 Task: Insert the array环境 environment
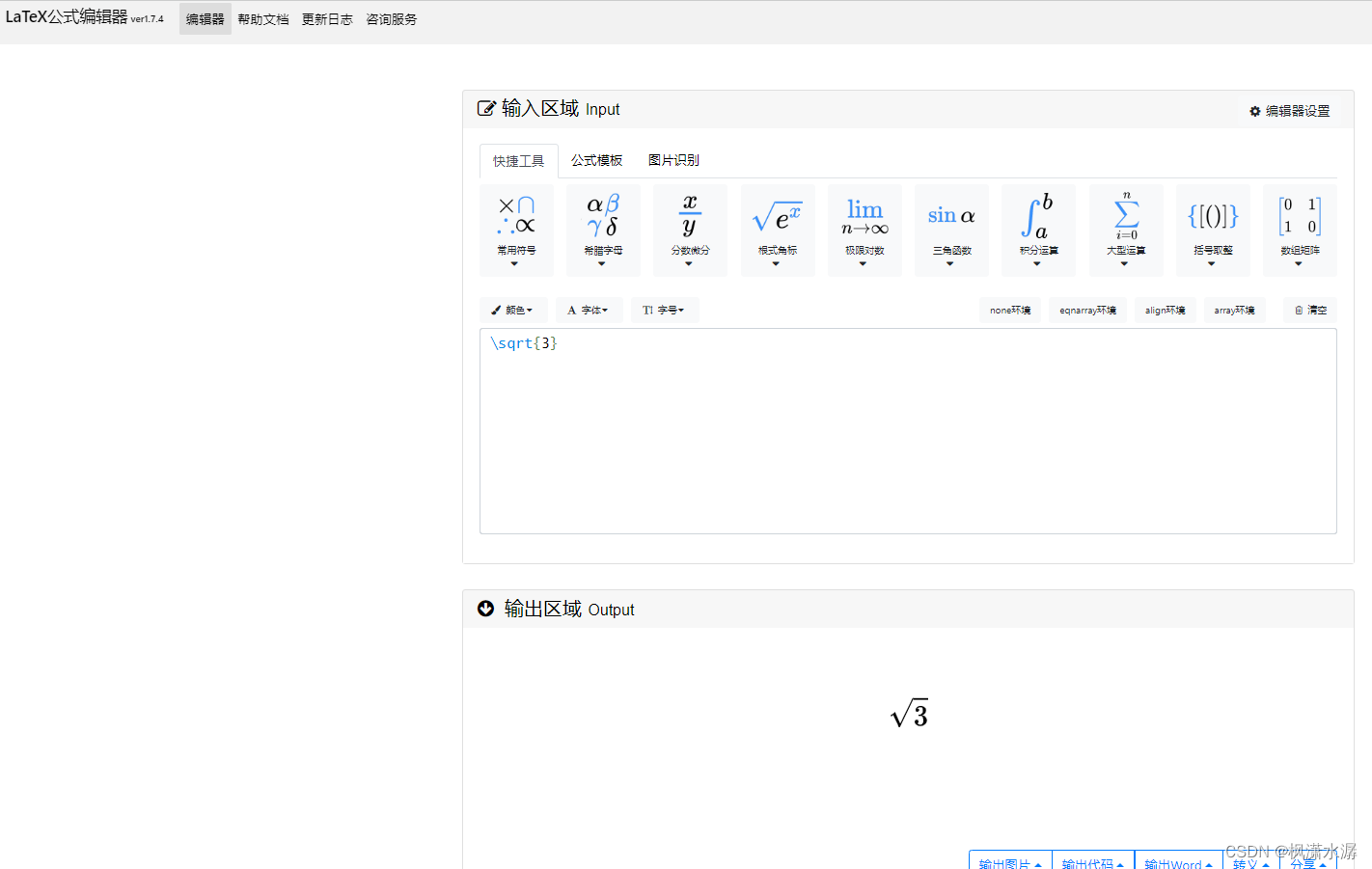click(1234, 310)
